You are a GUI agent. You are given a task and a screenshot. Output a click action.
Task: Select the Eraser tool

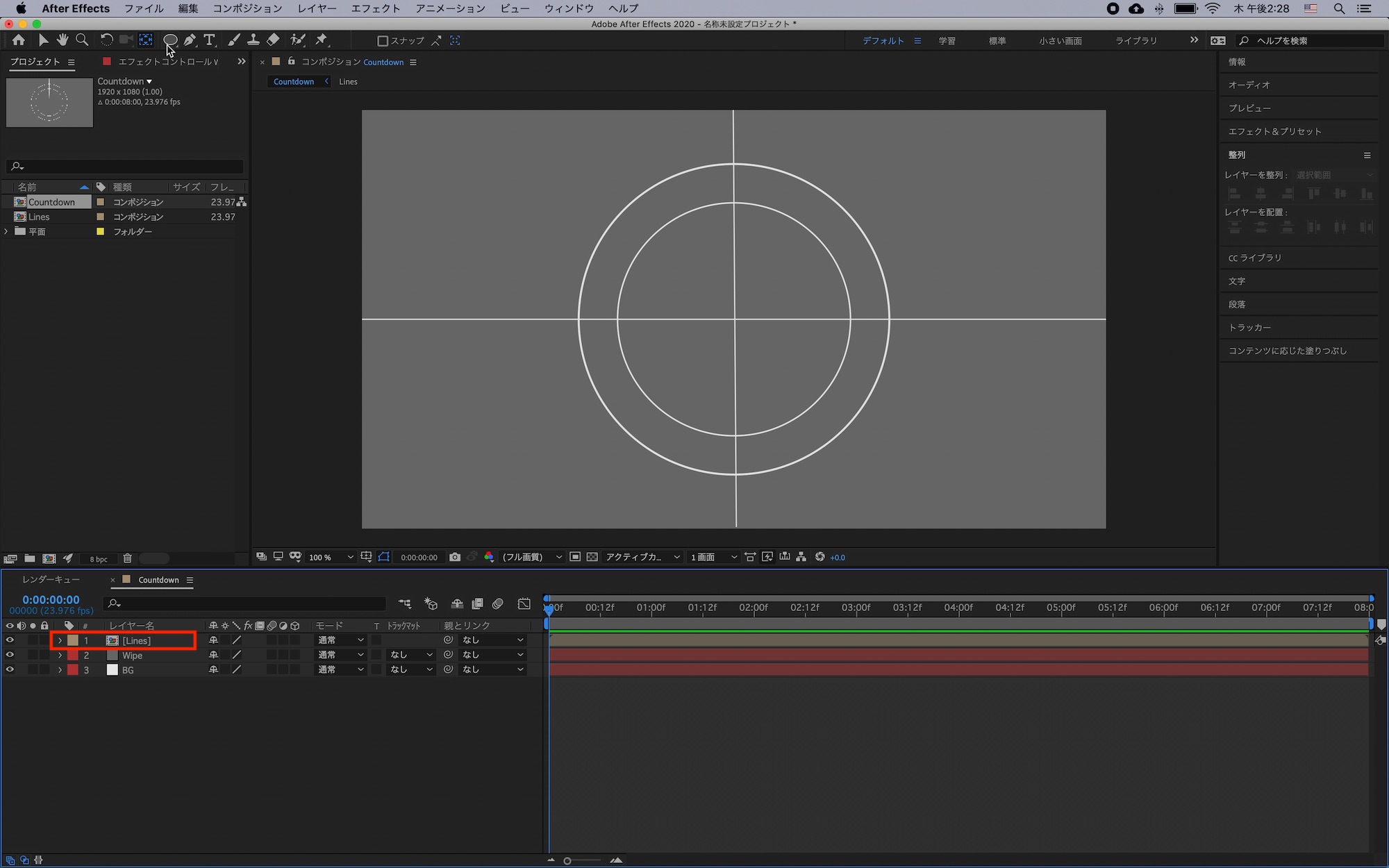tap(273, 40)
